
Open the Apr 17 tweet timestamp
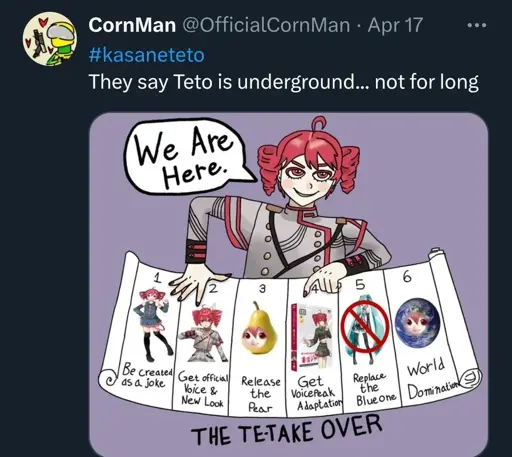click(395, 25)
